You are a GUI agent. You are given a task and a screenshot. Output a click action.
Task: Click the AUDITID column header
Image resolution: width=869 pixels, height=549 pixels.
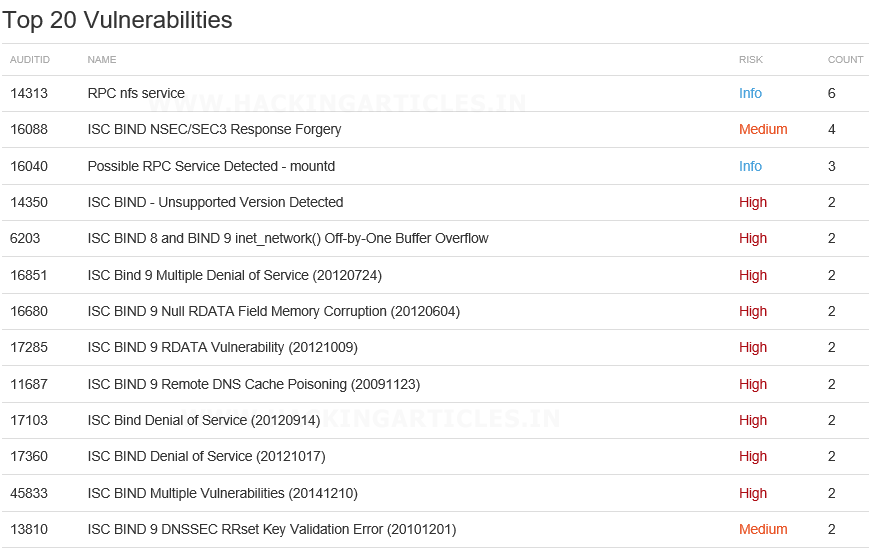click(30, 59)
